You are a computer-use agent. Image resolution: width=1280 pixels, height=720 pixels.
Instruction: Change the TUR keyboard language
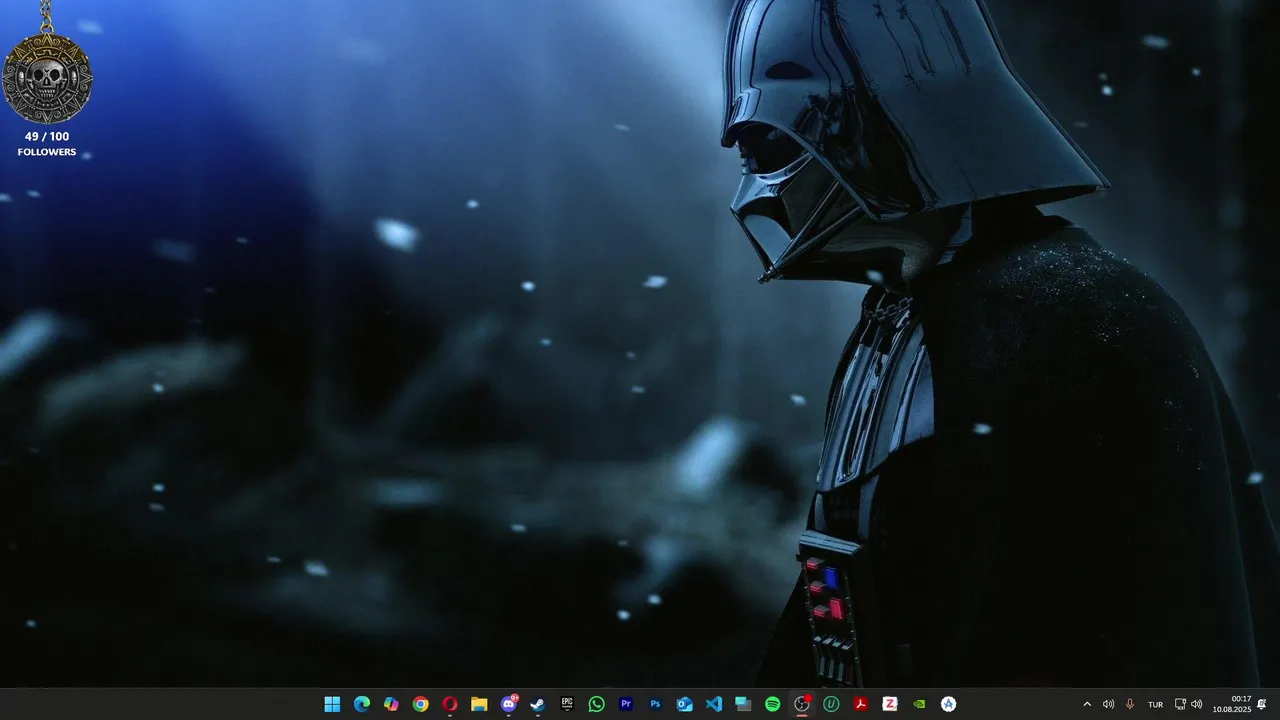click(x=1155, y=705)
